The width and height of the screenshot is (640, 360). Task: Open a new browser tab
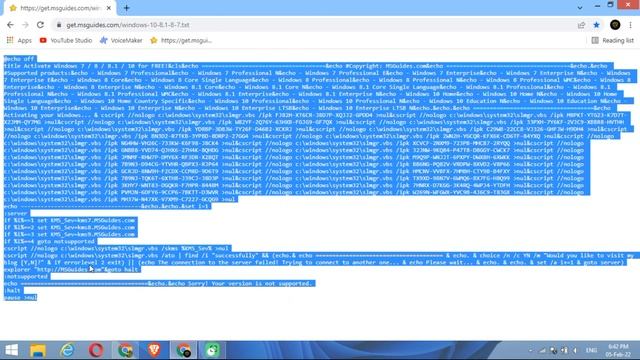point(127,8)
